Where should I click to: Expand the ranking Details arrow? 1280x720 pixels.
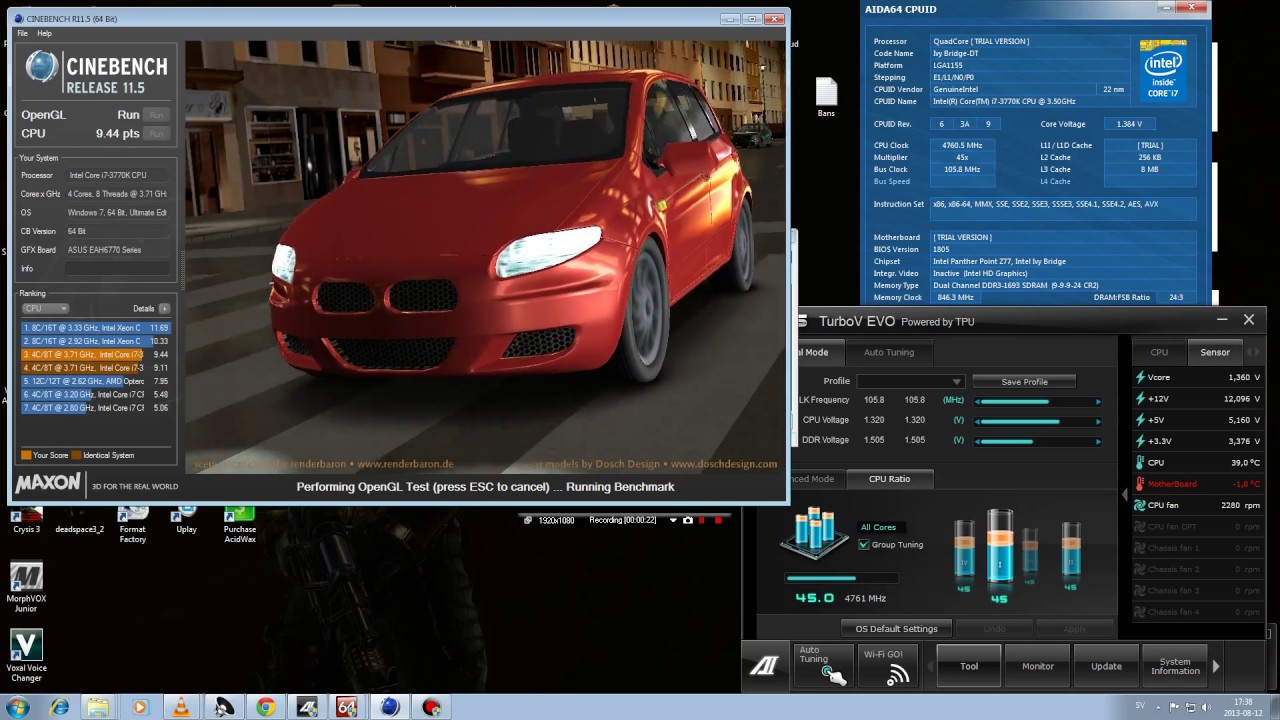[x=164, y=308]
